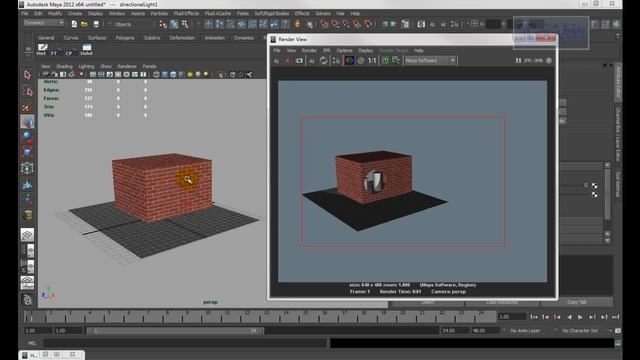Click Remove Image icon in Render View
Viewport: 640px width, 360px height.
(396, 60)
